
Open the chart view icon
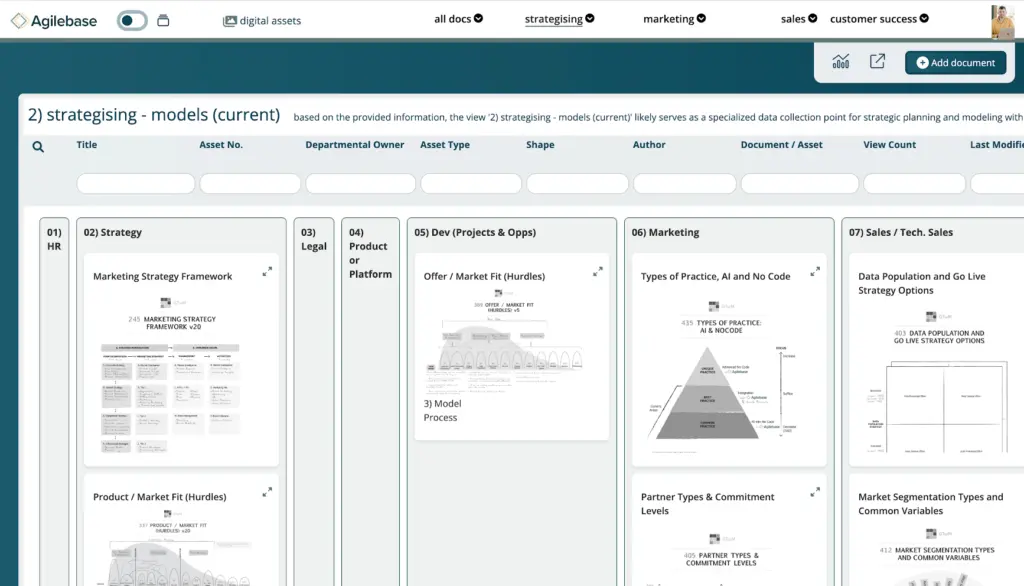point(841,62)
